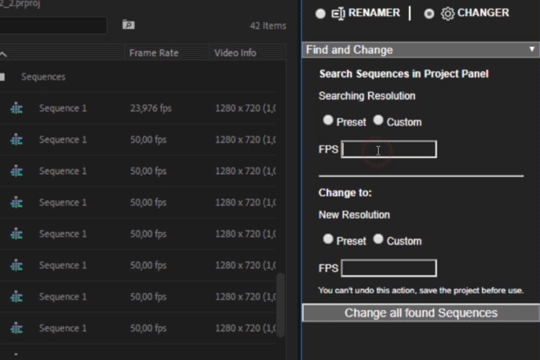
Task: Choose Custom under New Resolution
Action: (378, 239)
